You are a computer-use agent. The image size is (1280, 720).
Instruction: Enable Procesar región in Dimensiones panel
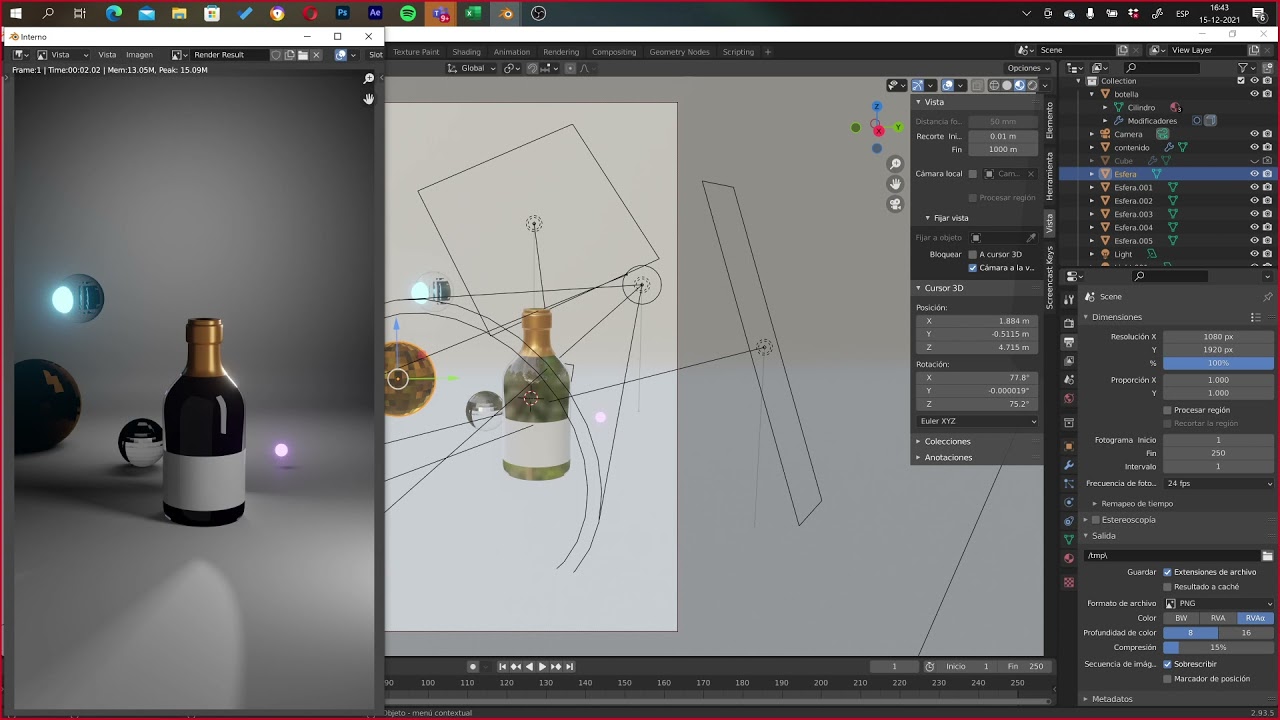pyautogui.click(x=1167, y=410)
